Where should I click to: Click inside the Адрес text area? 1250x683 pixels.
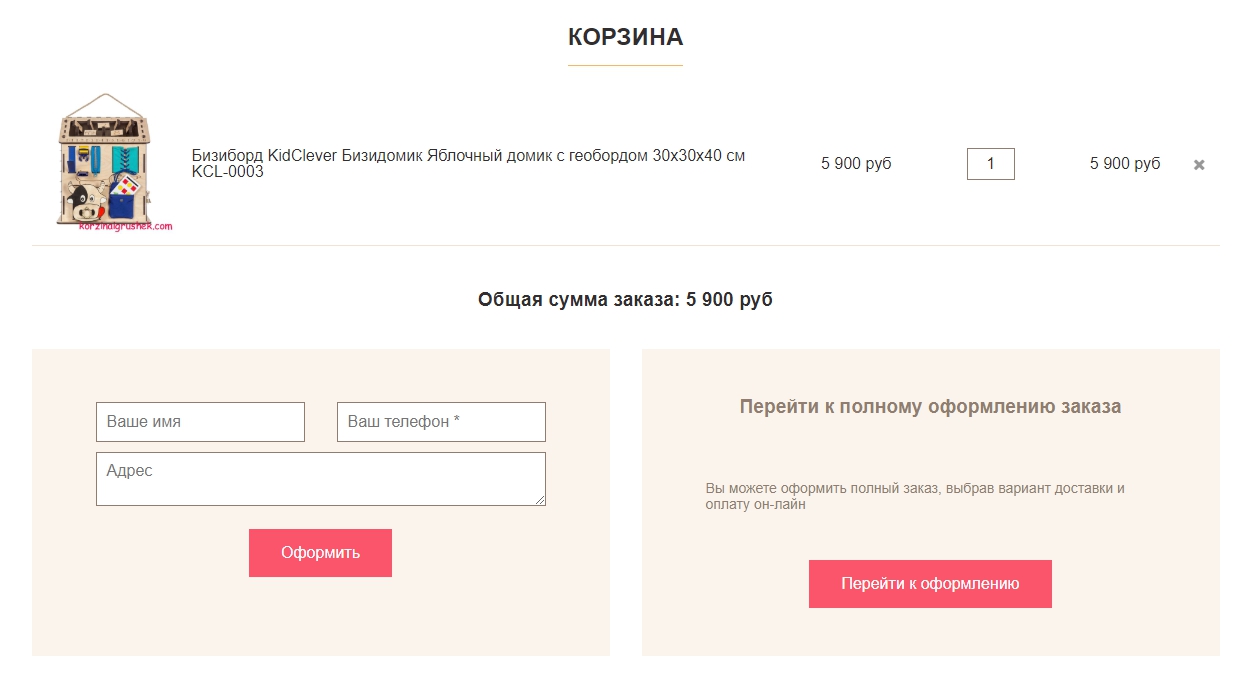click(x=321, y=479)
